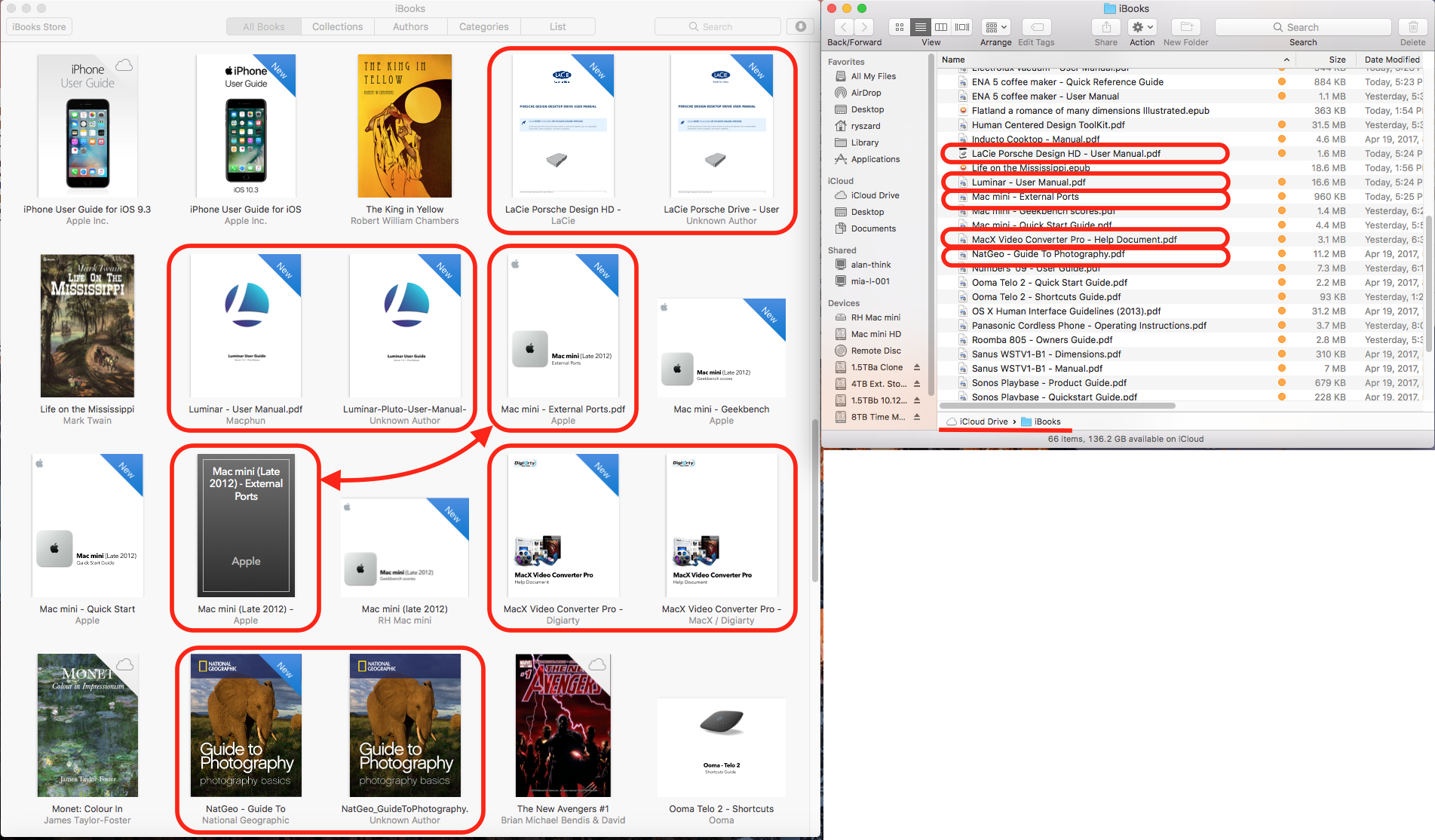The height and width of the screenshot is (840, 1435).
Task: Click the Finder Search field
Action: pos(1303,27)
